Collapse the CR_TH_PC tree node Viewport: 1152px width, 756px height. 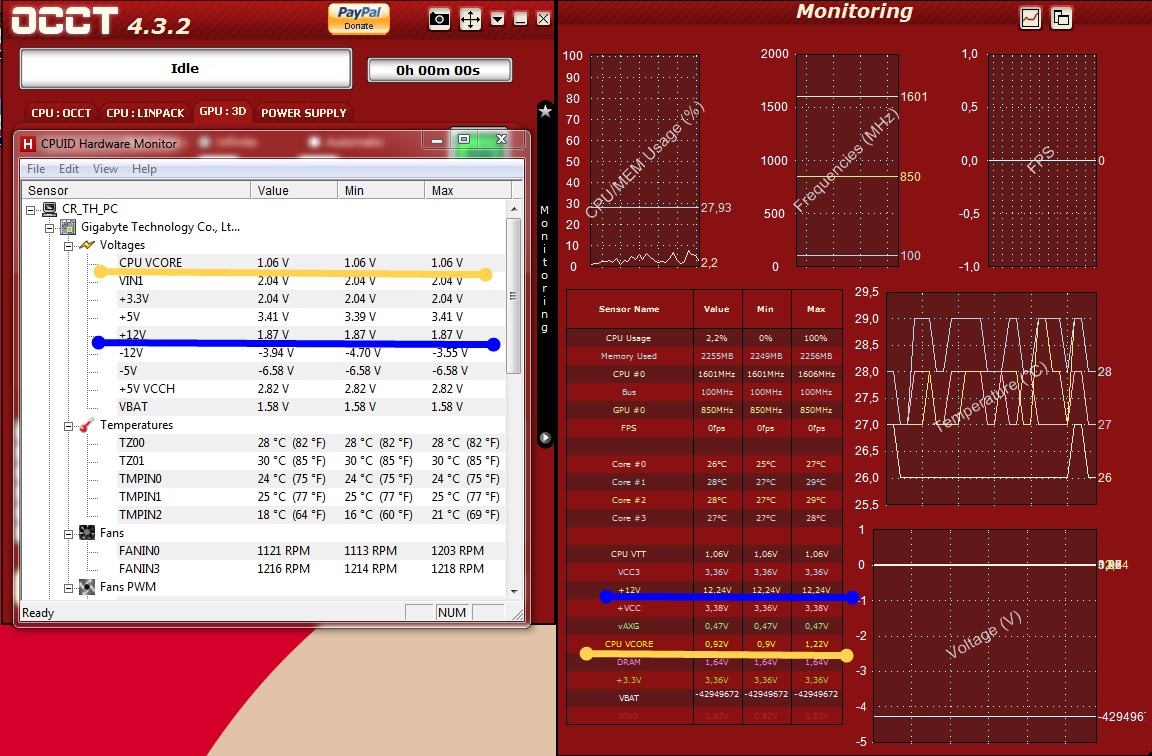(x=31, y=210)
